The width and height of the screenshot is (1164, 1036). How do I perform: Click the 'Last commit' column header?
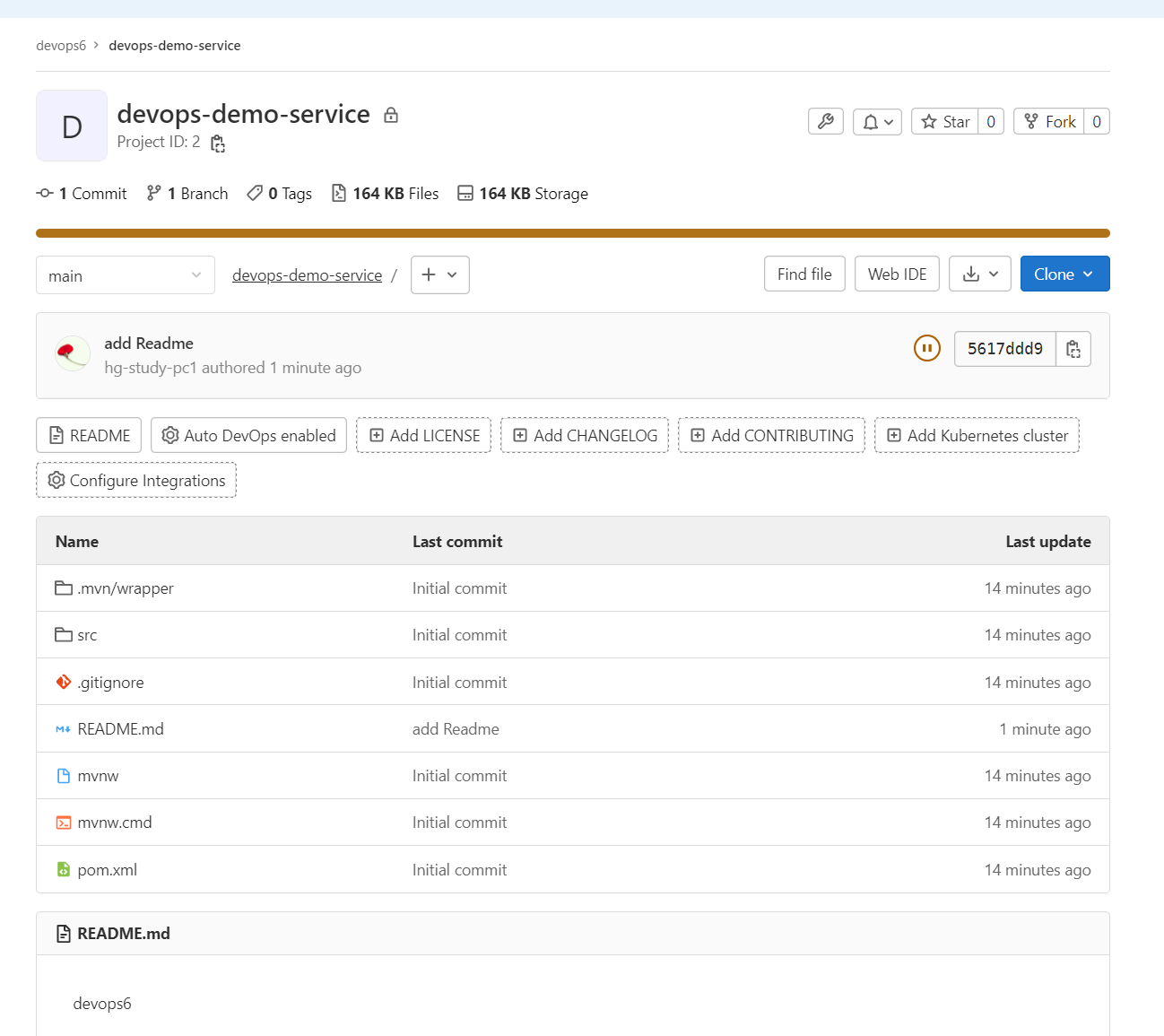click(457, 542)
